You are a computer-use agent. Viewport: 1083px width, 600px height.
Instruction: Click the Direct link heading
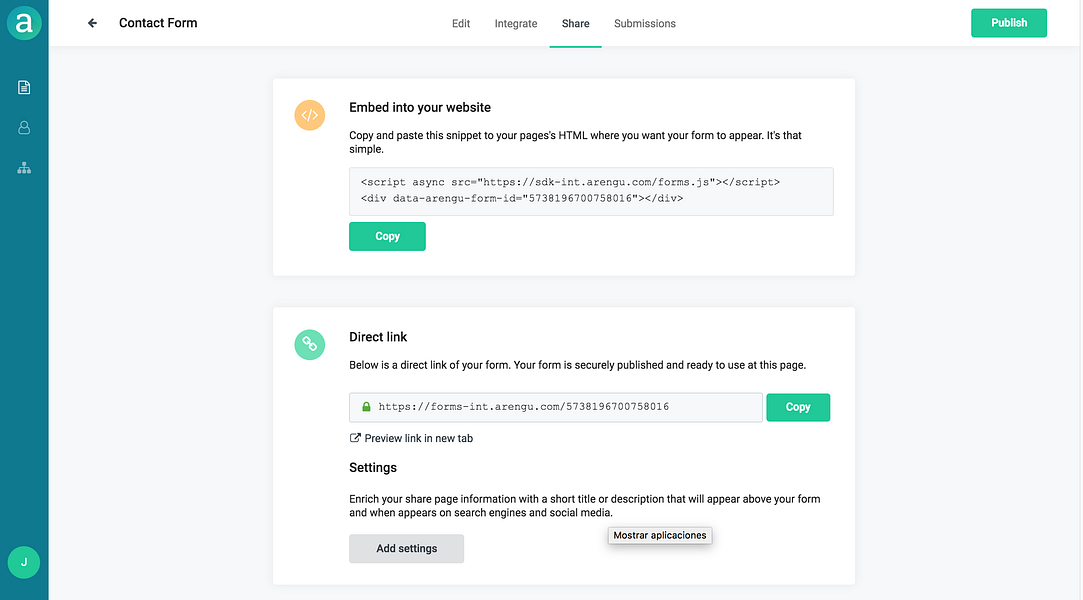378,337
